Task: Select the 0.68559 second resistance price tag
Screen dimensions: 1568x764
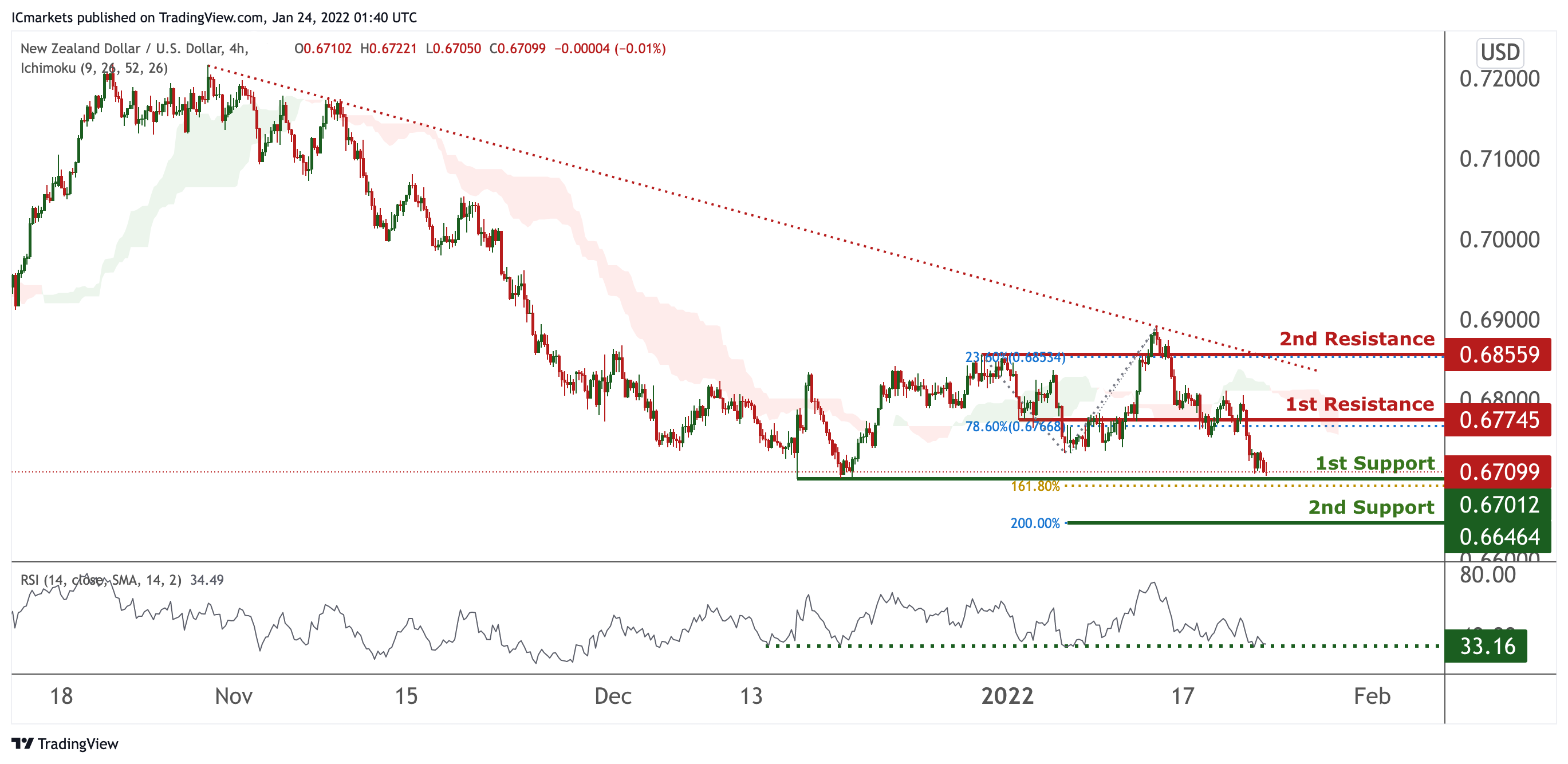Action: [1499, 355]
